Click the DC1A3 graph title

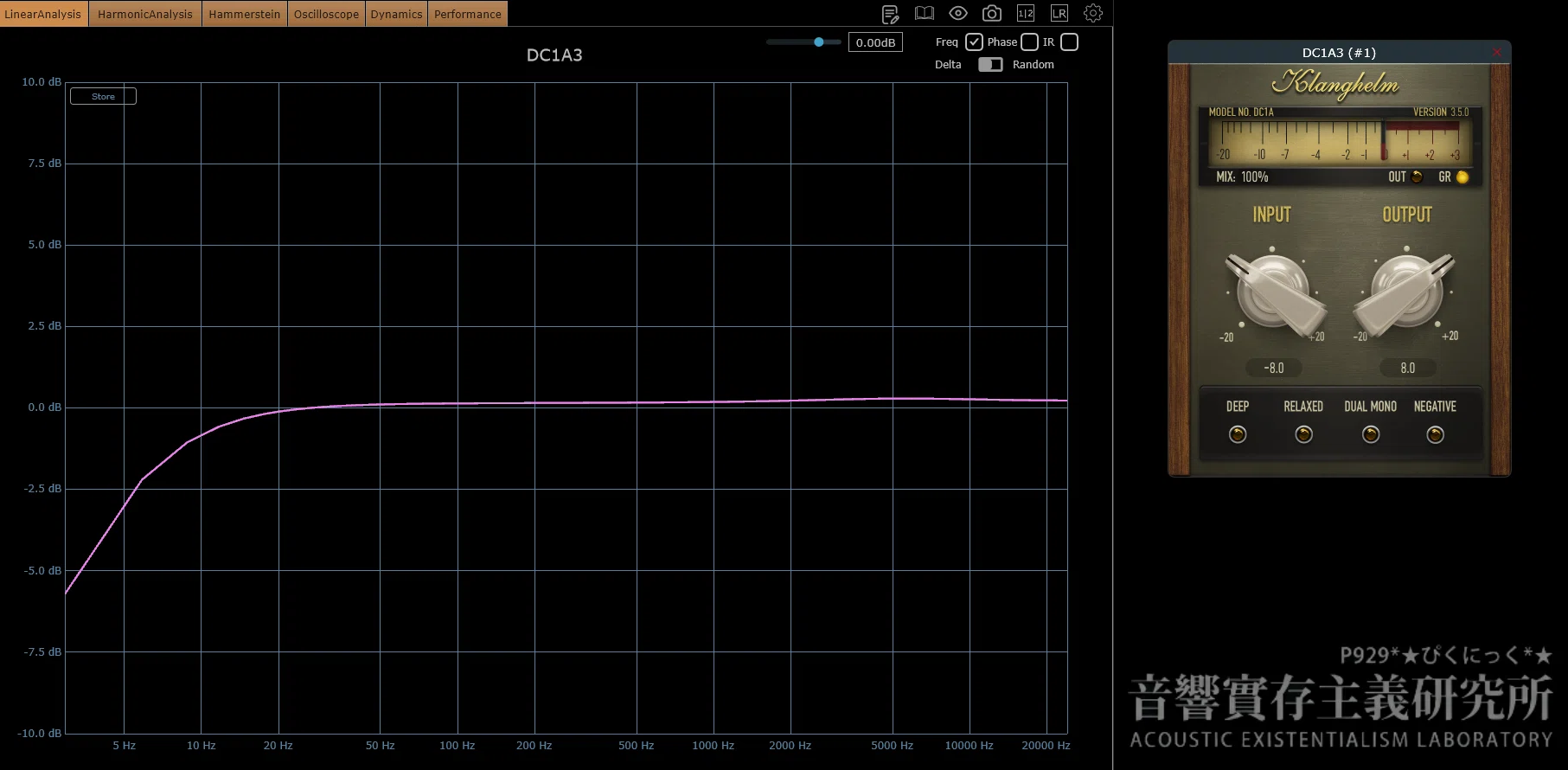coord(554,55)
